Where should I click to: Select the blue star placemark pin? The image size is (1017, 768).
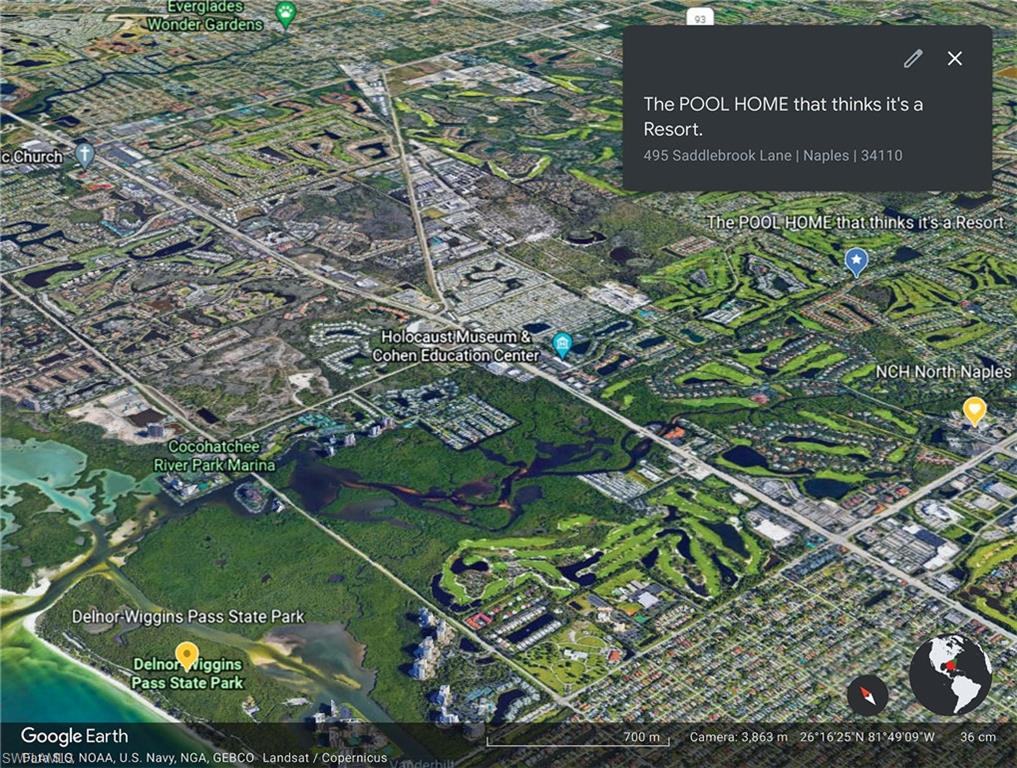[856, 261]
